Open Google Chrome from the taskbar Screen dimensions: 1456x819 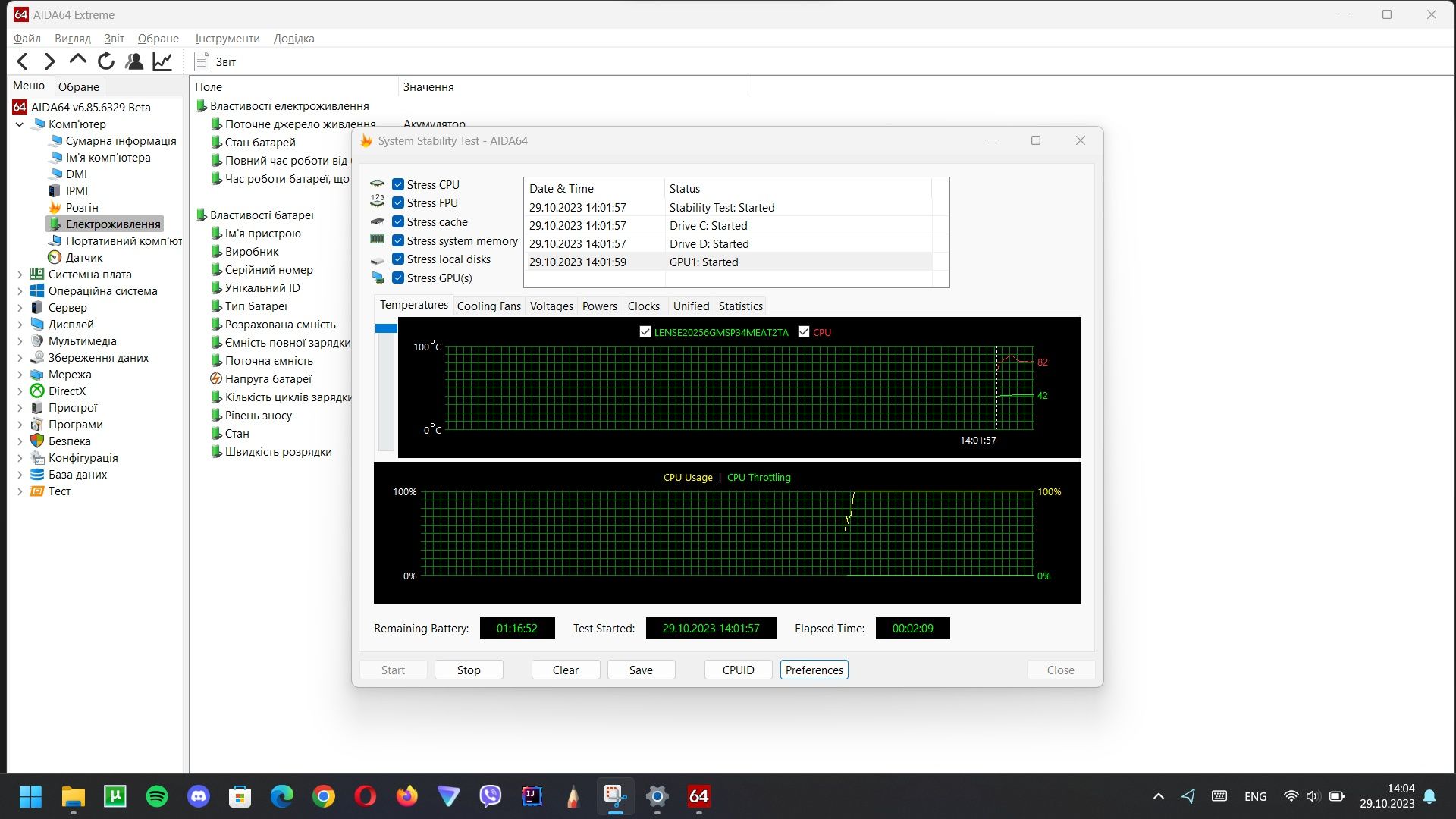click(x=324, y=796)
